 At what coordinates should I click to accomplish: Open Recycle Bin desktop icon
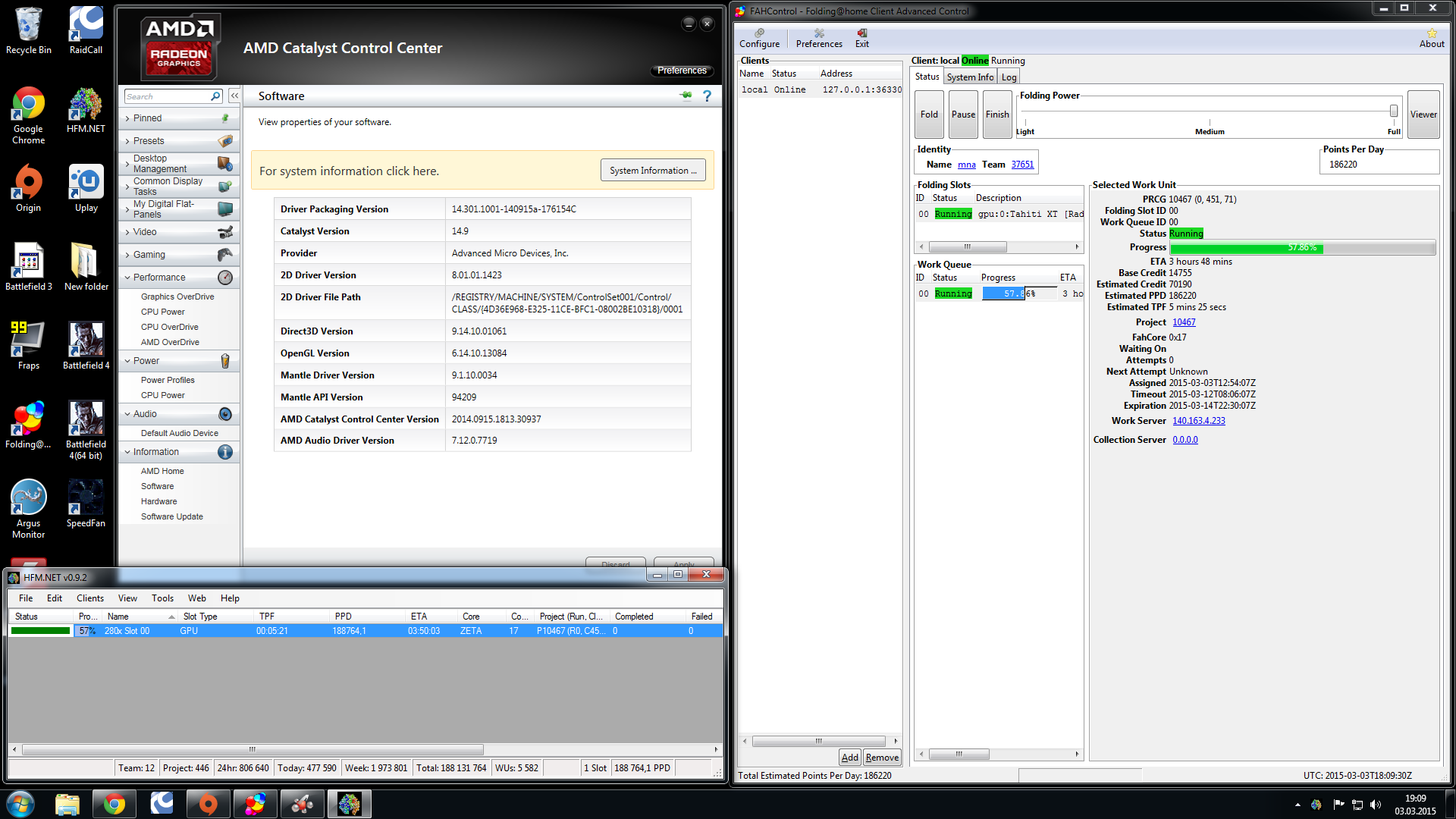[x=28, y=30]
